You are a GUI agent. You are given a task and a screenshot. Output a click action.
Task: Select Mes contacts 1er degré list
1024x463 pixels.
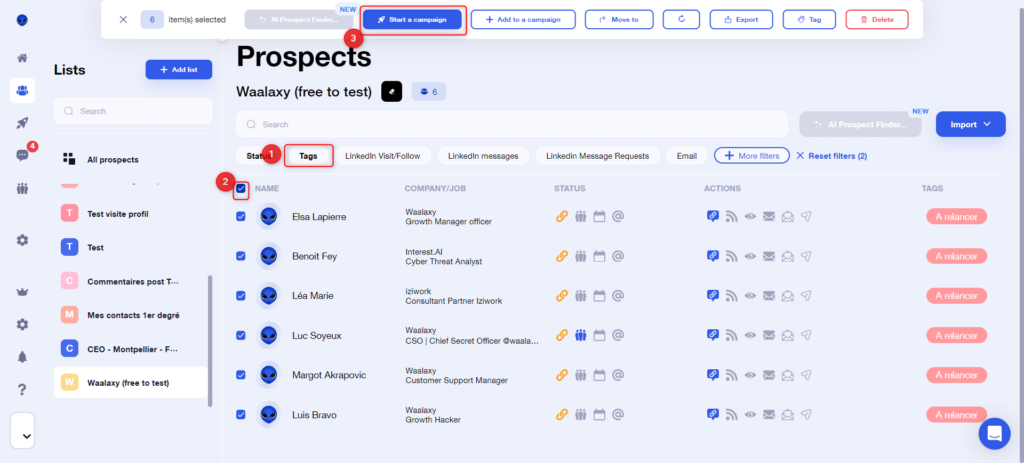[133, 315]
